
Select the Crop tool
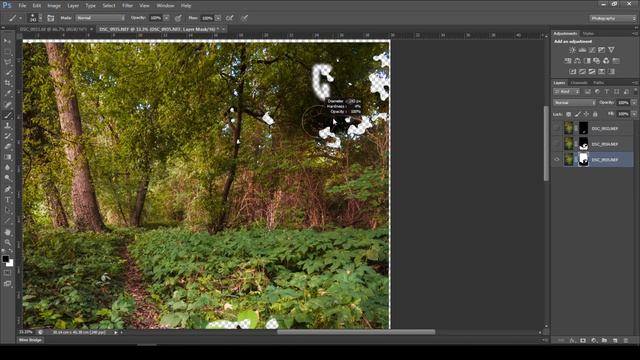pos(7,83)
